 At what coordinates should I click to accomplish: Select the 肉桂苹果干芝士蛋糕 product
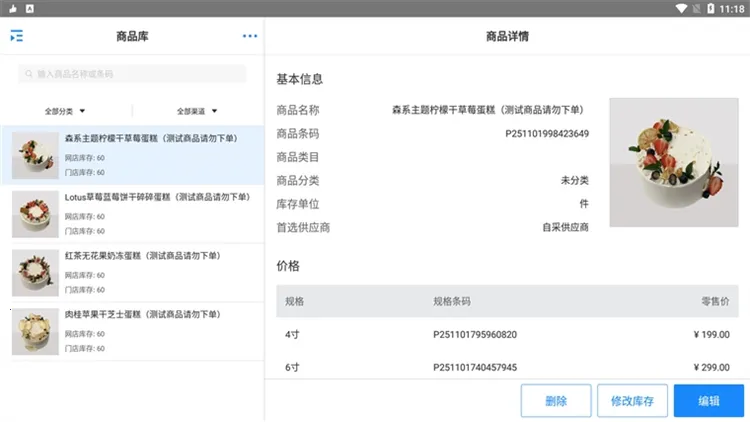point(132,332)
